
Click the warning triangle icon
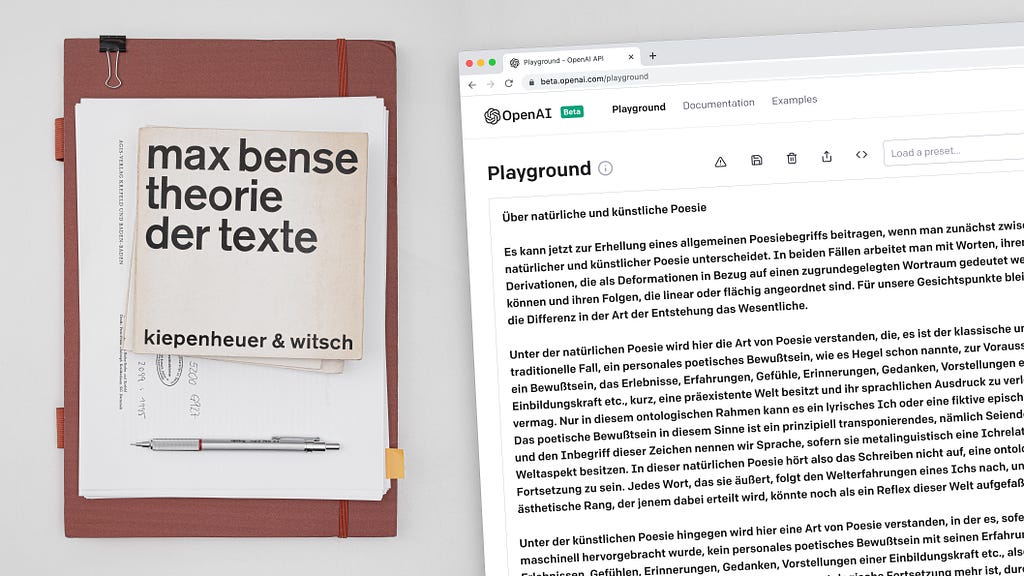[720, 162]
